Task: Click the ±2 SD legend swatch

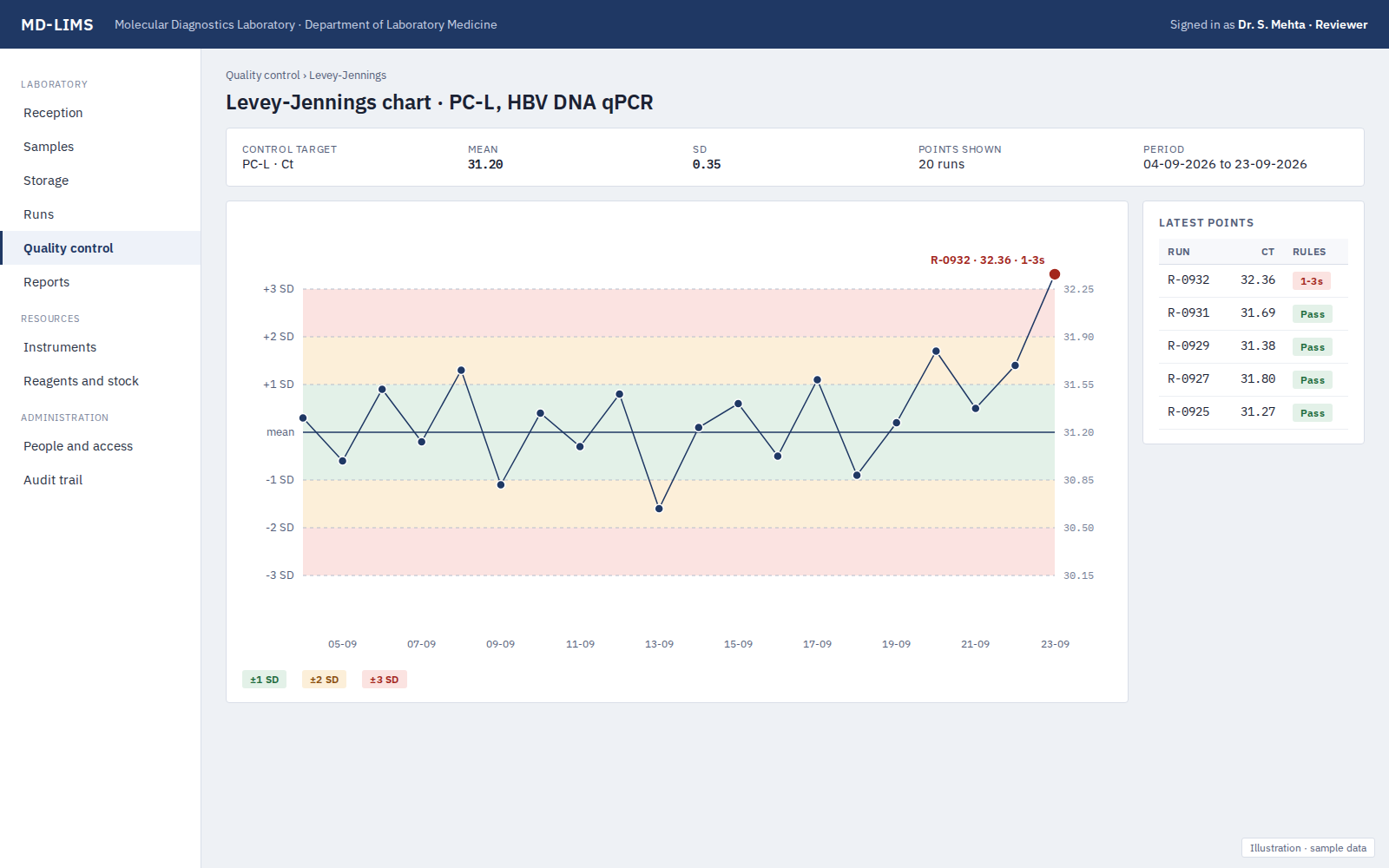Action: pyautogui.click(x=325, y=680)
